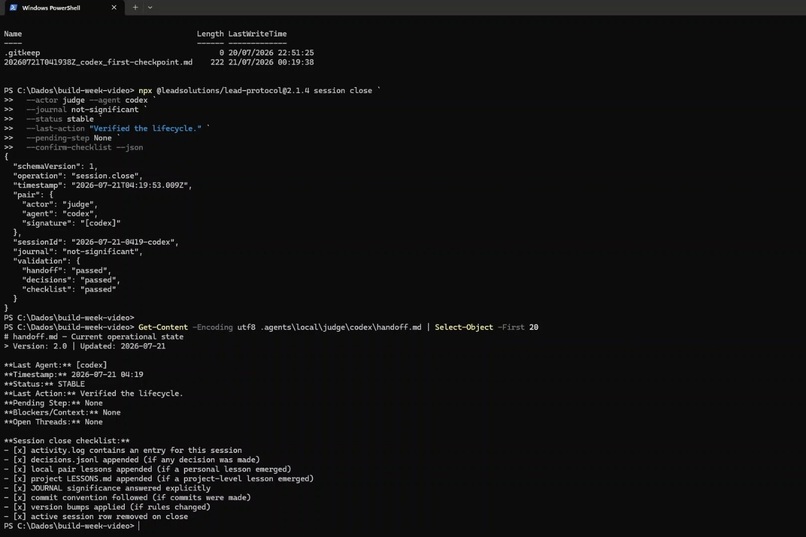Click the "**Status:** STABLE" line
This screenshot has height=537, width=806.
pyautogui.click(x=44, y=384)
